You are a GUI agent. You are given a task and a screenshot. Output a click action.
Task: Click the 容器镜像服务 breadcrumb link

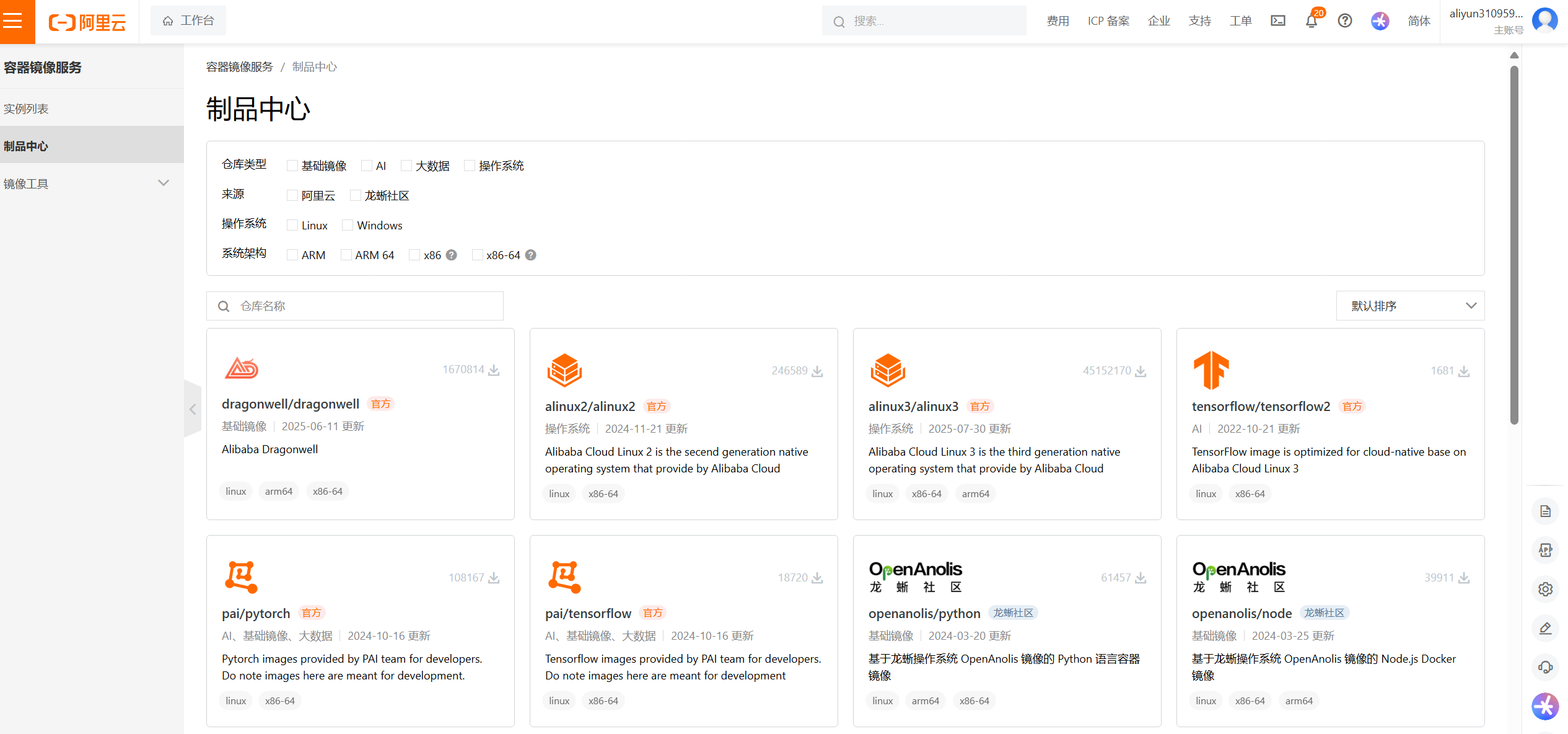239,67
